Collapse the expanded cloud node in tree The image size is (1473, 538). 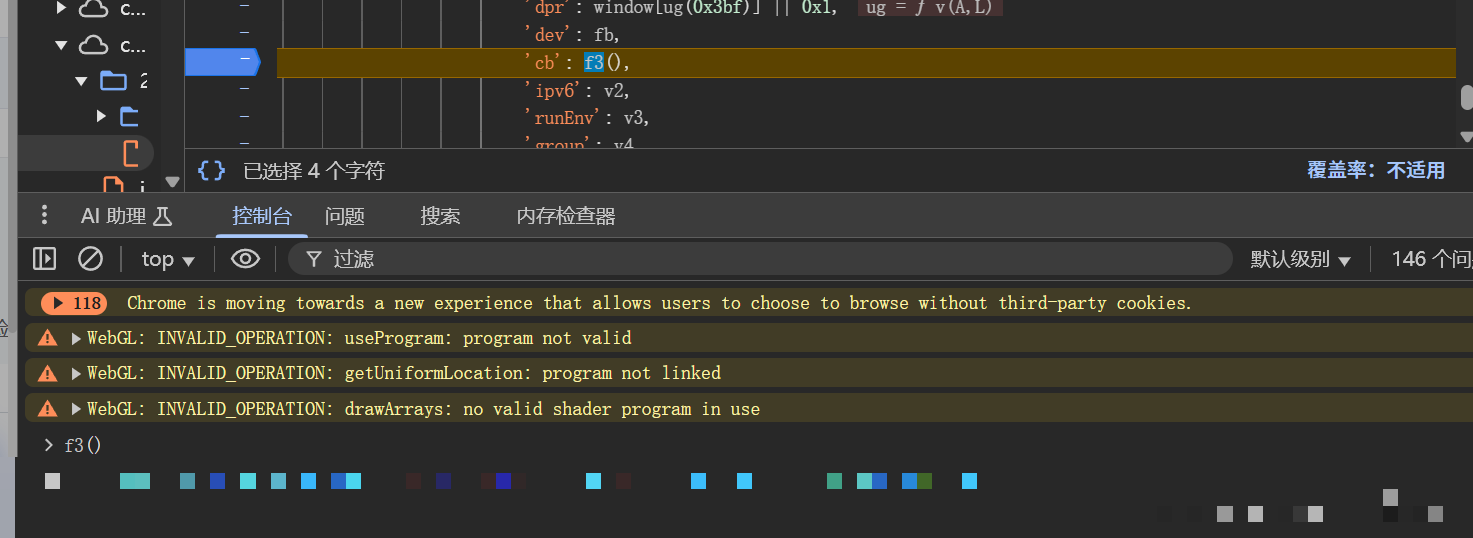pos(61,45)
